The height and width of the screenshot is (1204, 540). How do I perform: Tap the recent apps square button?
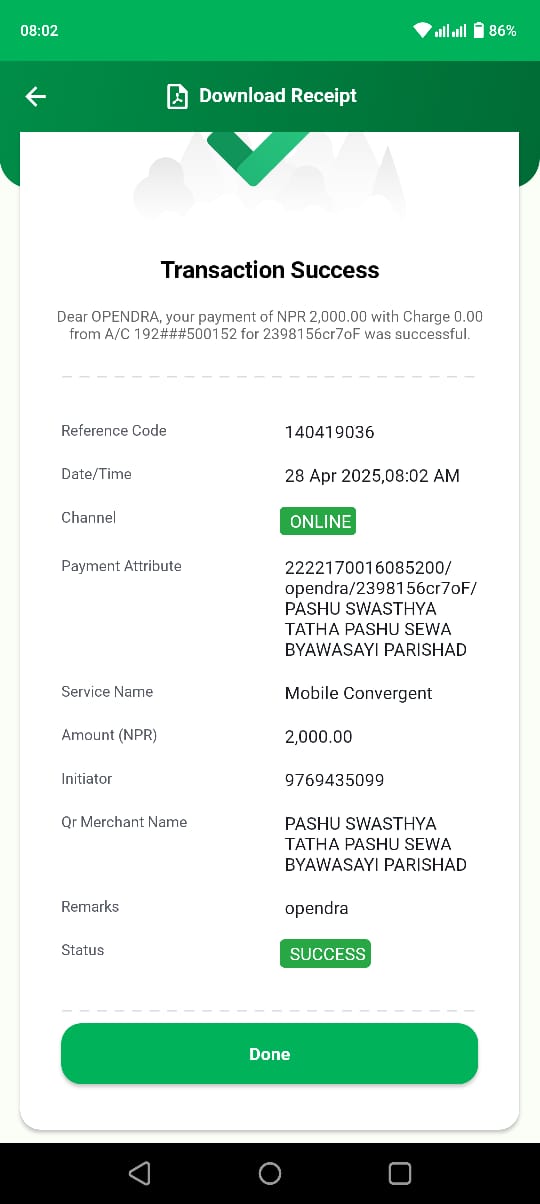point(399,1173)
